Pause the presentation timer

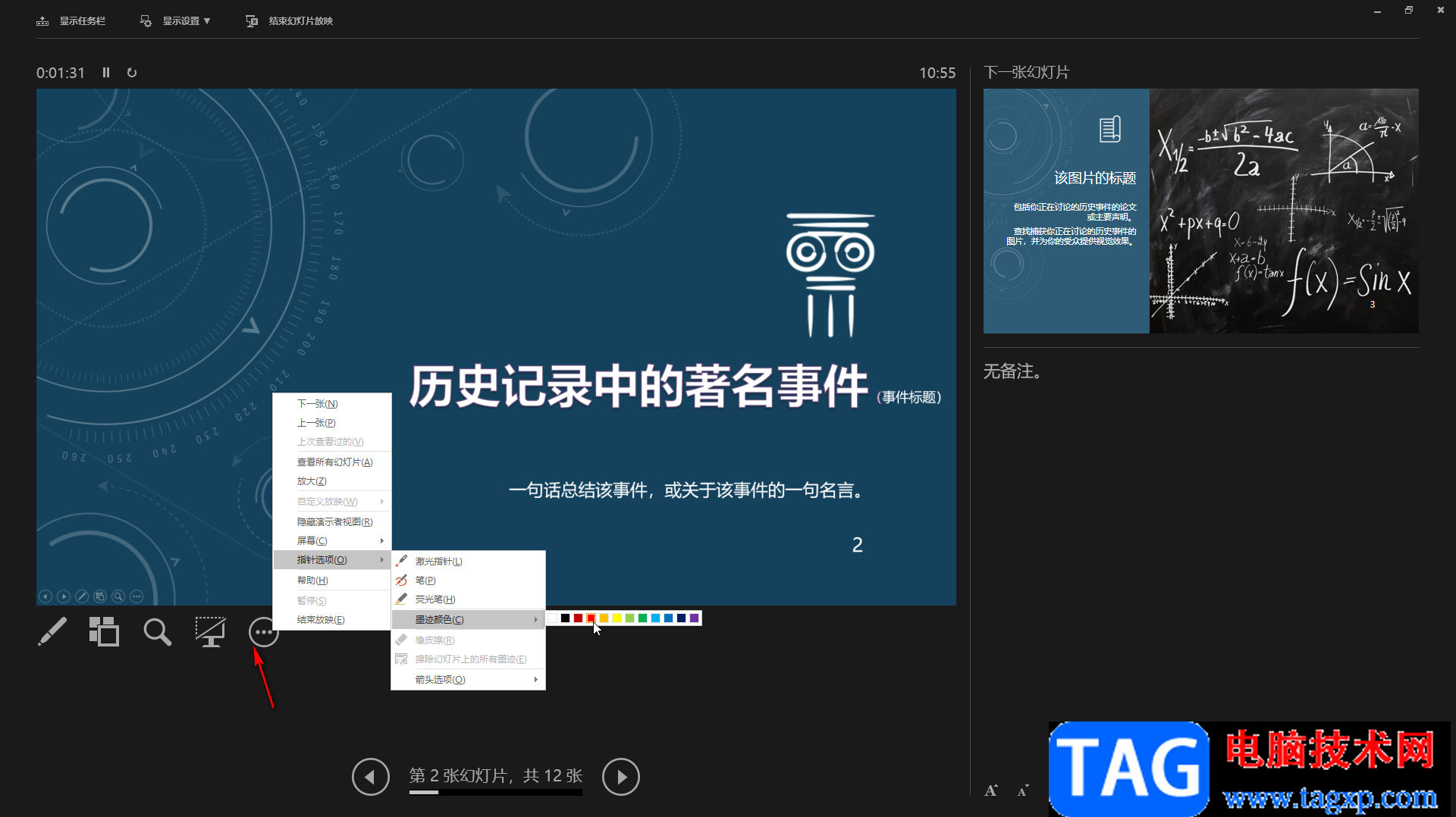(106, 73)
